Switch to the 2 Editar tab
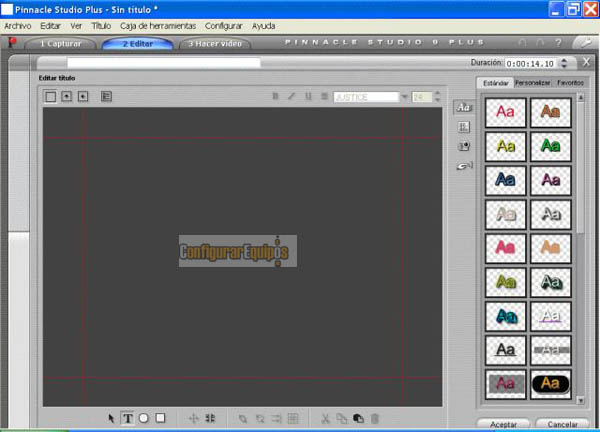Screen dimensions: 600x432 tap(138, 44)
